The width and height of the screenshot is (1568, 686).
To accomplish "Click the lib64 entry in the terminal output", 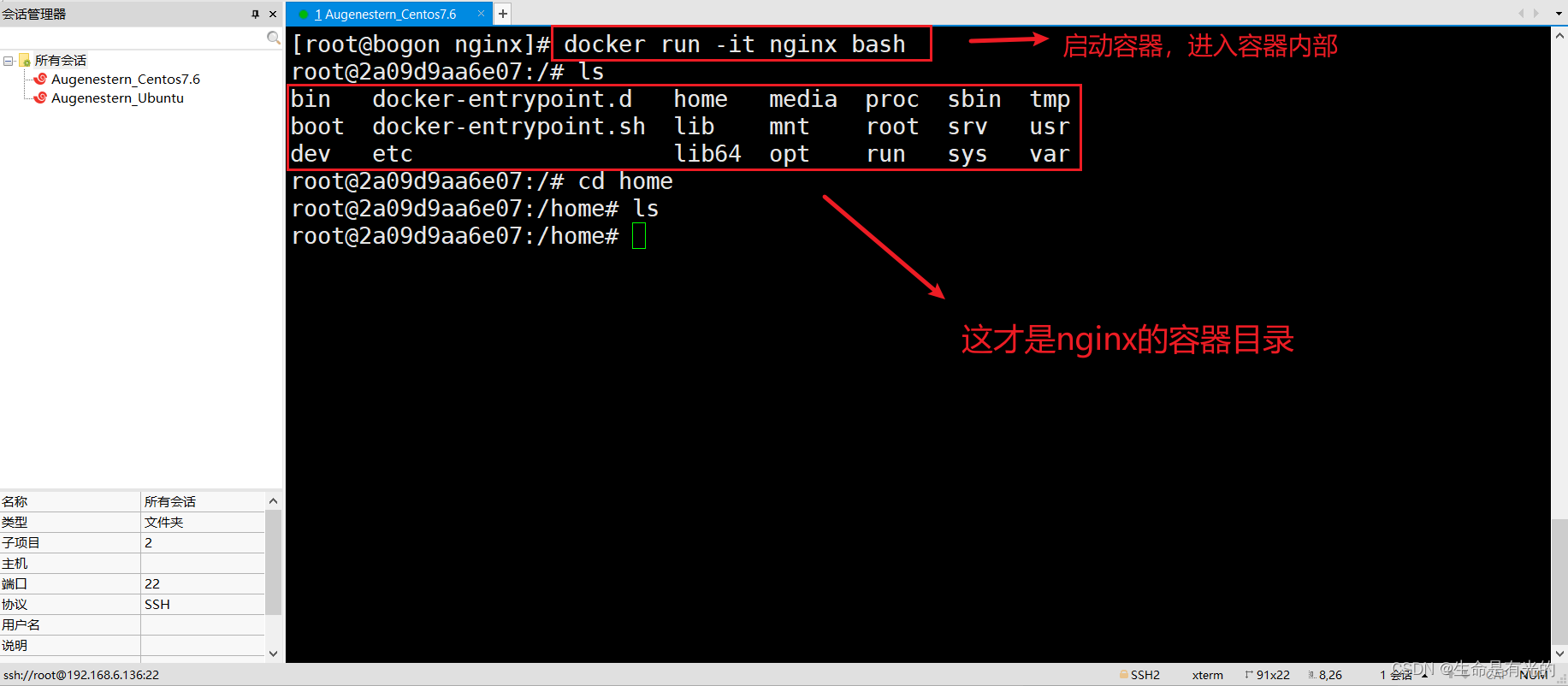I will click(707, 154).
